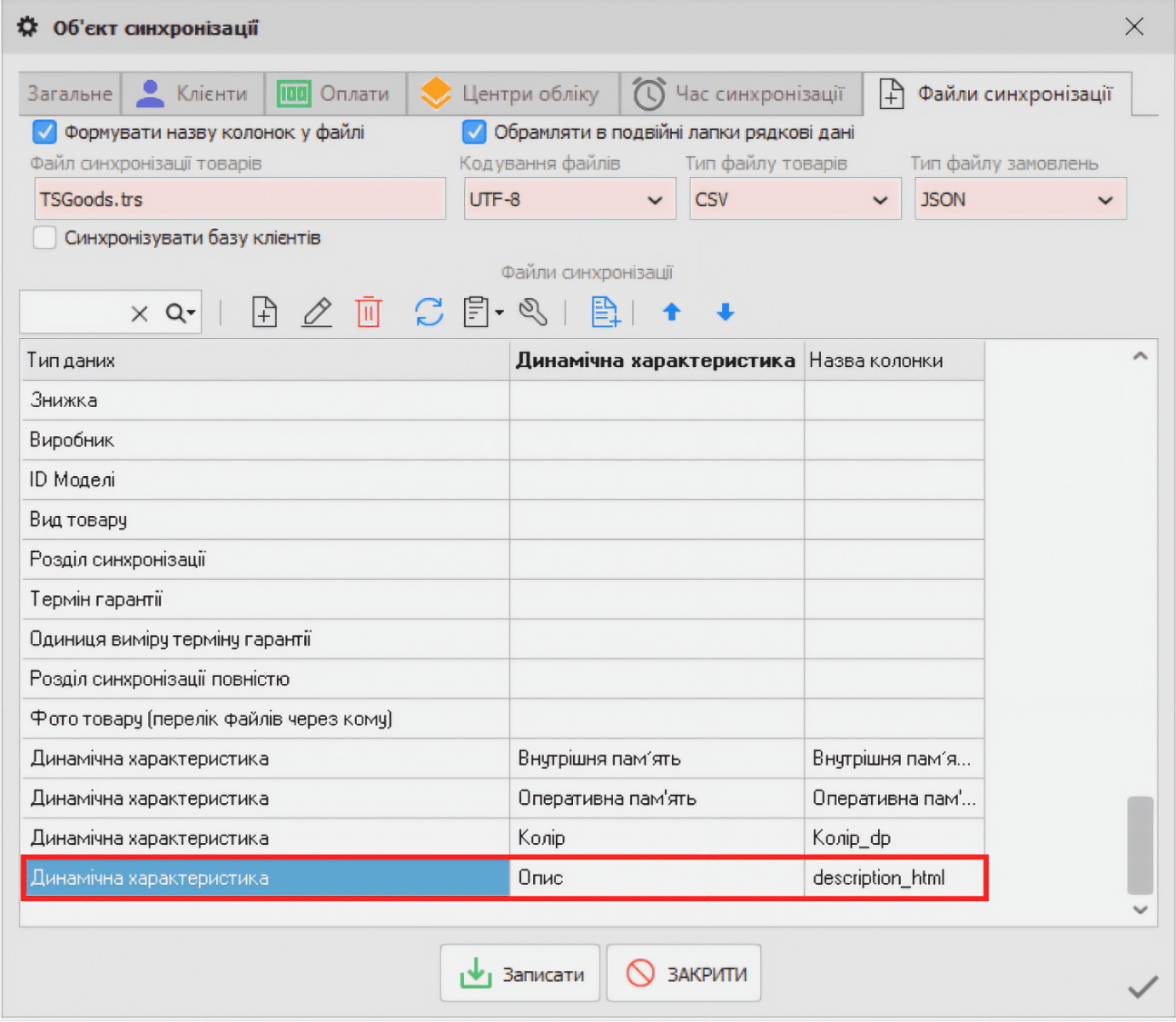Viewport: 1176px width, 1022px height.
Task: Click the add new file record icon
Action: [265, 313]
